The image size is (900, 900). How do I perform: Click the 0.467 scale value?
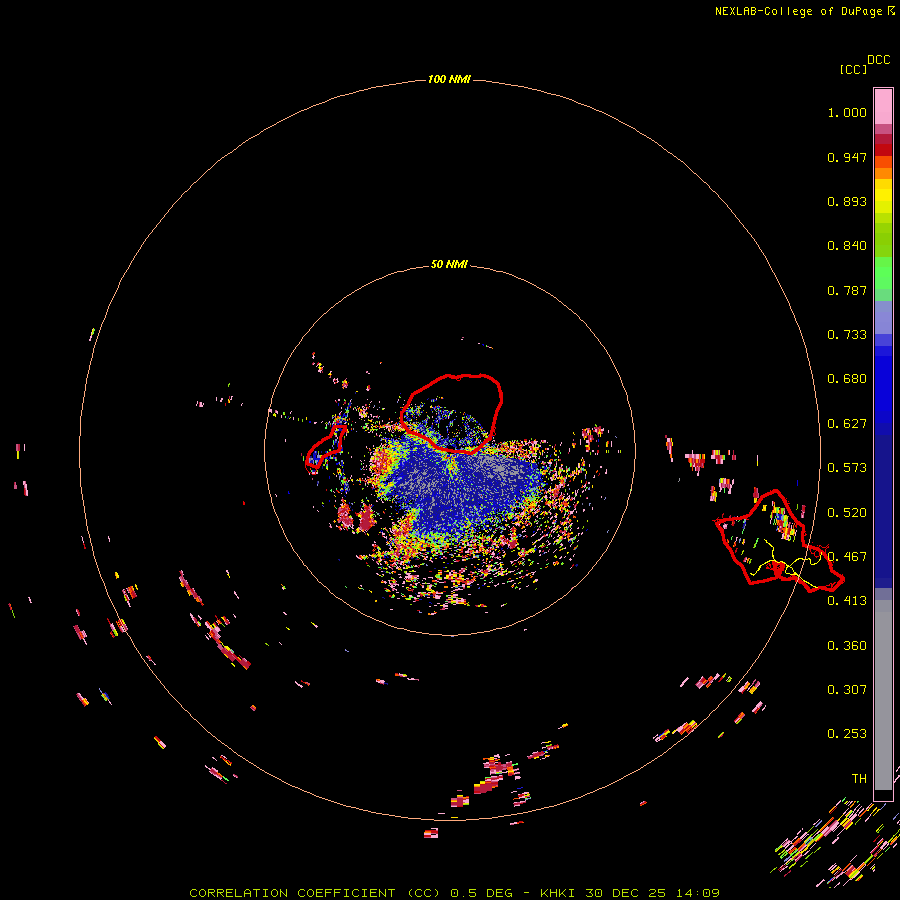pyautogui.click(x=847, y=557)
